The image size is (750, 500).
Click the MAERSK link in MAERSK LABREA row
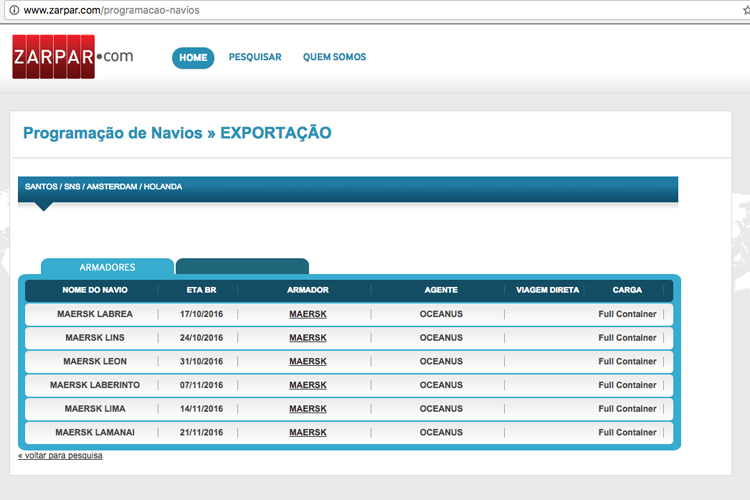point(308,314)
